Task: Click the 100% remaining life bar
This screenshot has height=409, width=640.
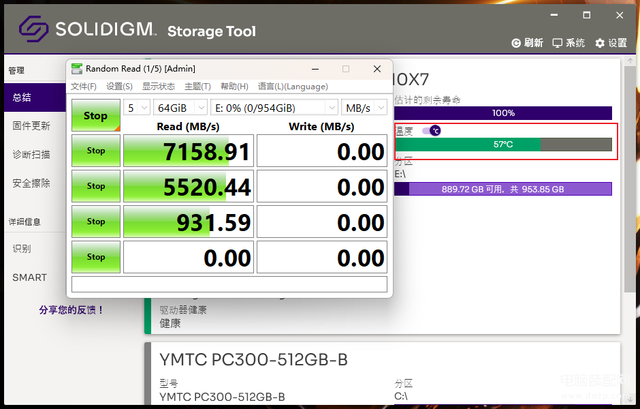Action: click(x=503, y=113)
